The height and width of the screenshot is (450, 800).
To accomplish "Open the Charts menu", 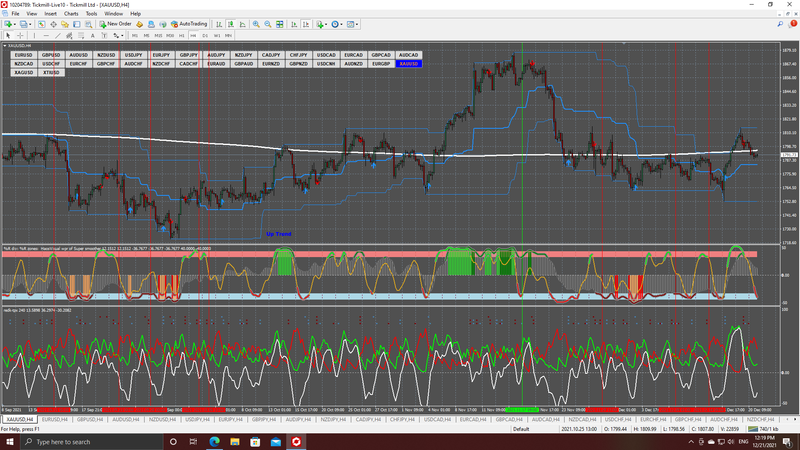I will coord(69,14).
